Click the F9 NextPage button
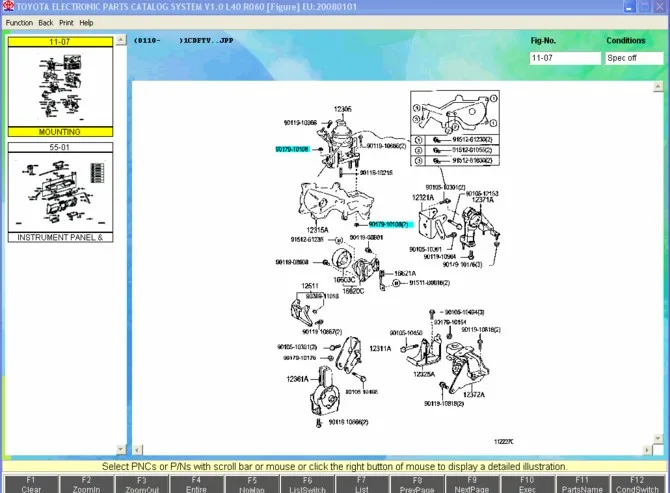This screenshot has width=670, height=493. [x=472, y=484]
